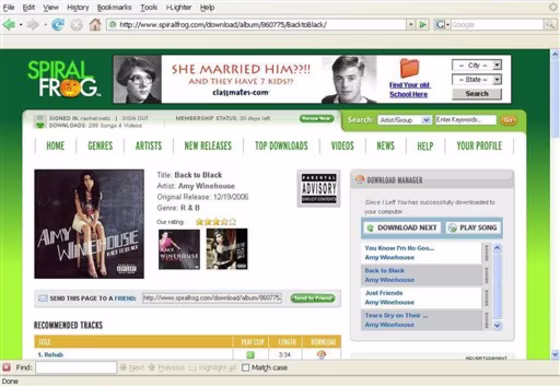560x386 pixels.
Task: Click the Back to Black album cover
Action: pyautogui.click(x=89, y=224)
